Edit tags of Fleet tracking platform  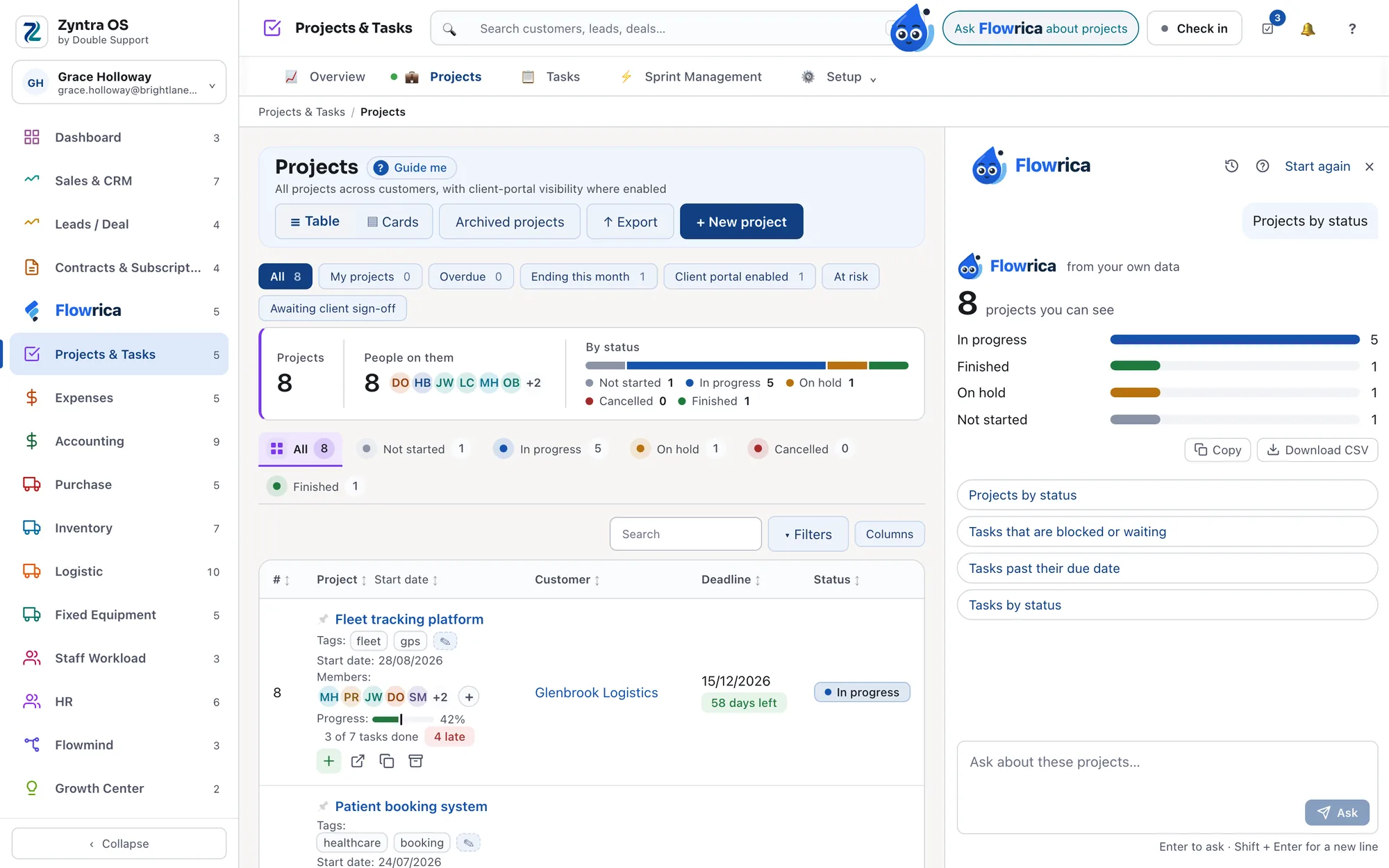(445, 641)
